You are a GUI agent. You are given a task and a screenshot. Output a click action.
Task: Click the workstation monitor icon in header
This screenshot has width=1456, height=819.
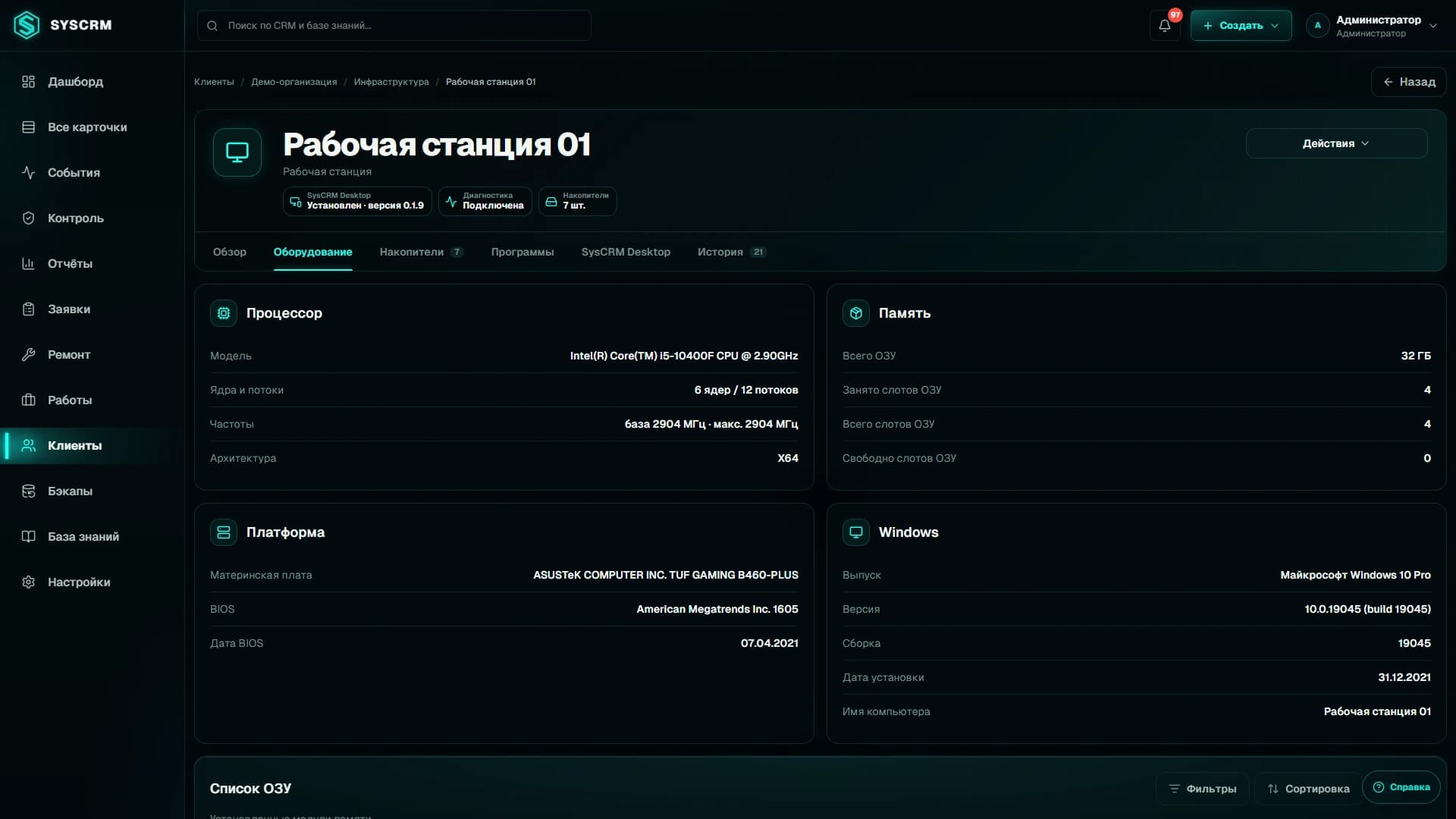[237, 152]
